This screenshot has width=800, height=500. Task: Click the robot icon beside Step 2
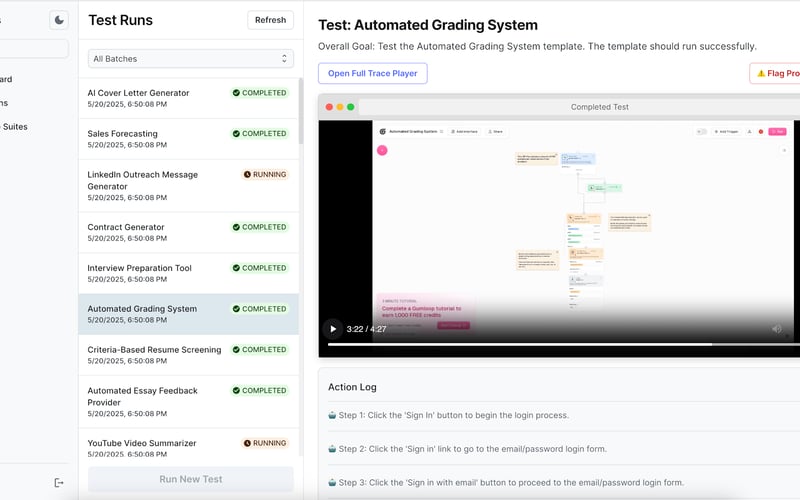pyautogui.click(x=332, y=449)
